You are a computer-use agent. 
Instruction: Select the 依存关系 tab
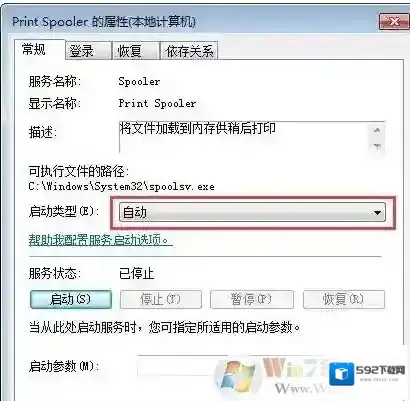189,51
